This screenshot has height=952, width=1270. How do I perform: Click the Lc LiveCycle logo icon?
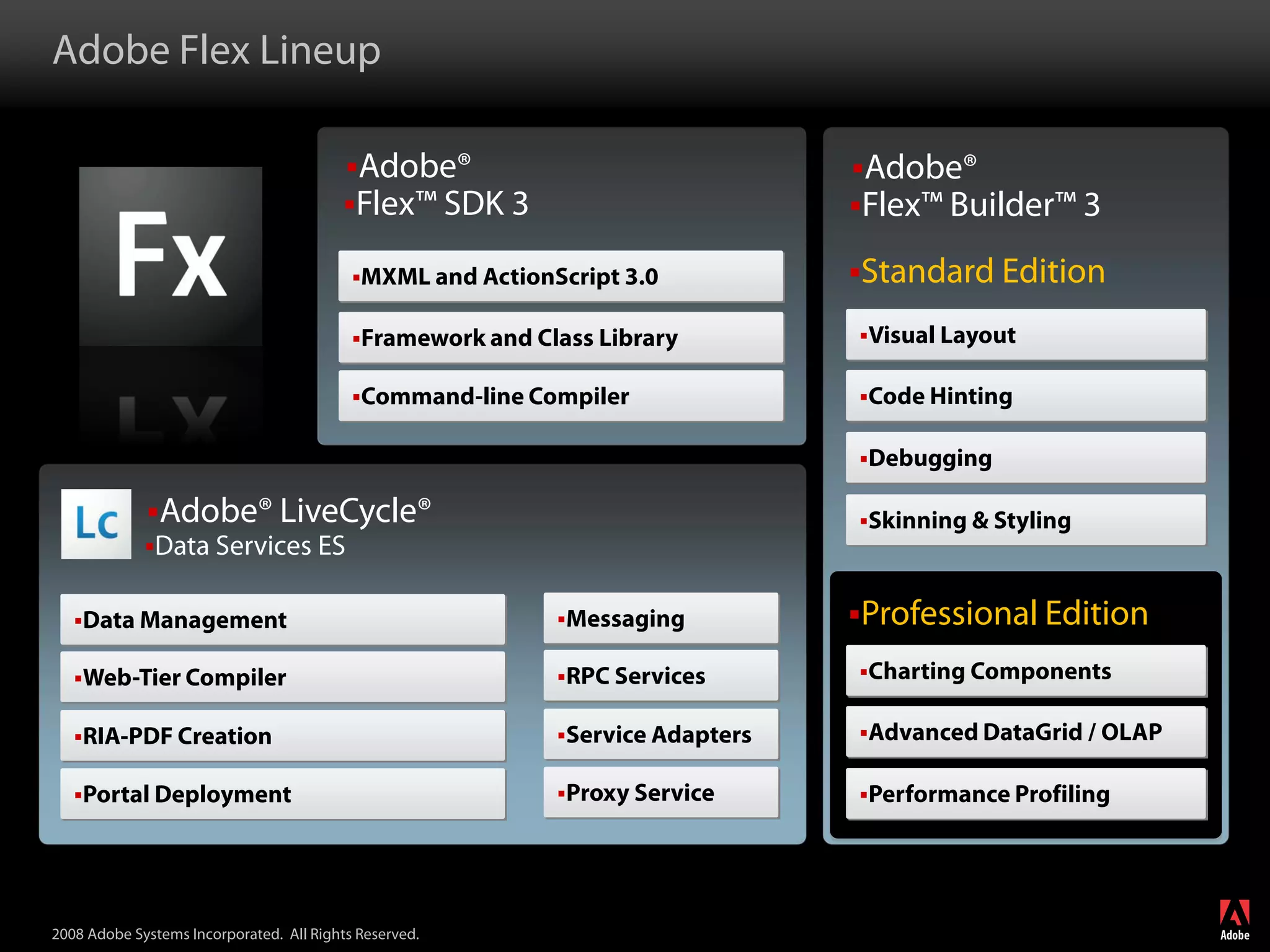(x=96, y=524)
